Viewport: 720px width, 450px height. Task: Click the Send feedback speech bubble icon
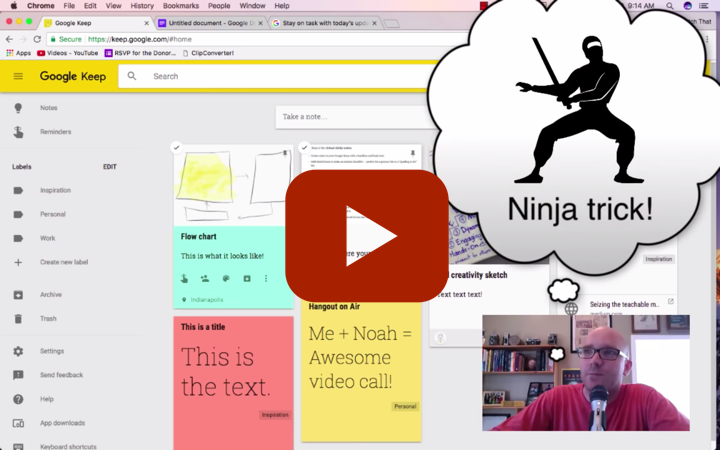[x=18, y=375]
